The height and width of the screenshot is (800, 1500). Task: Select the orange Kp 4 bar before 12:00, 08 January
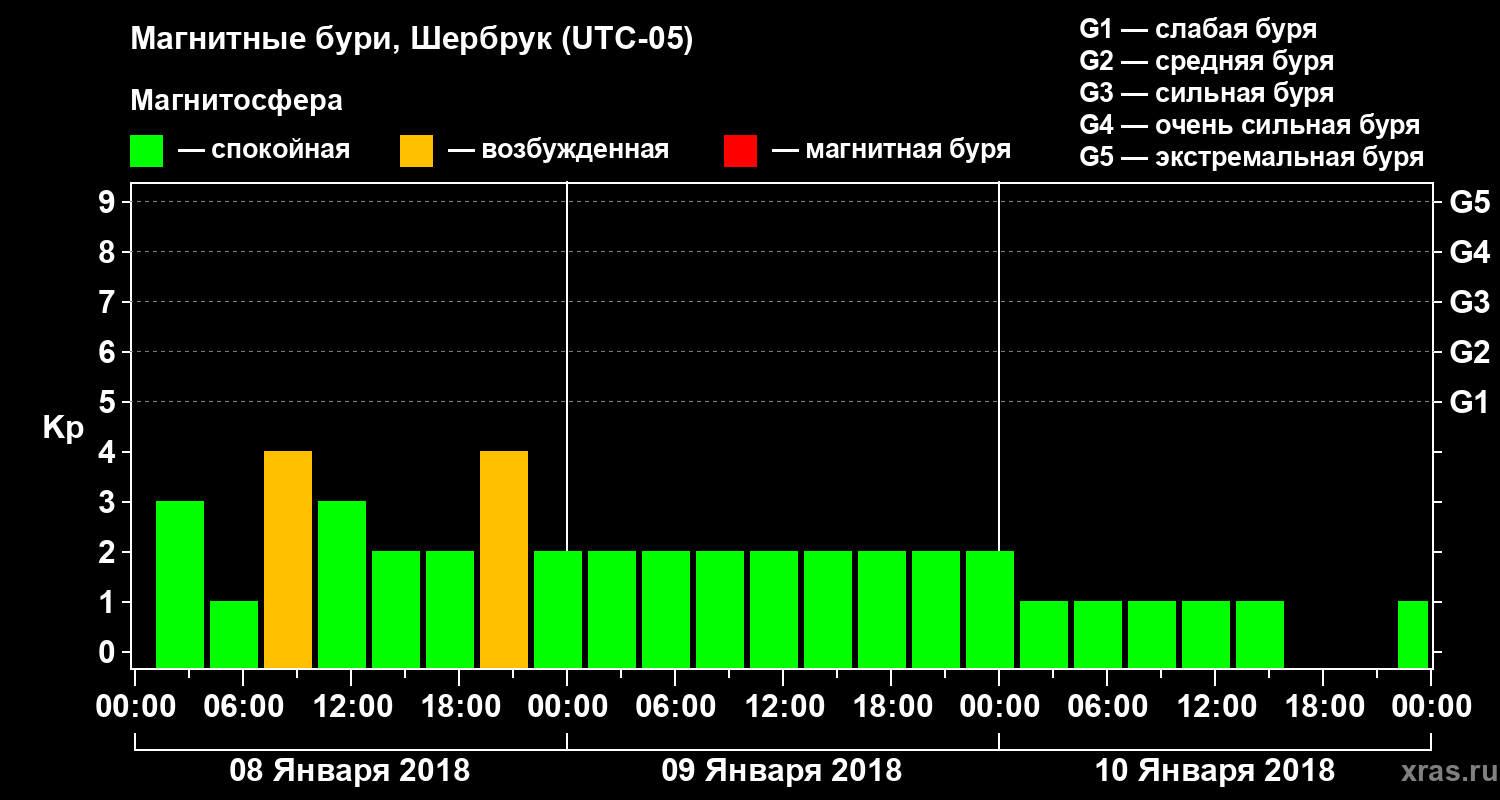288,559
